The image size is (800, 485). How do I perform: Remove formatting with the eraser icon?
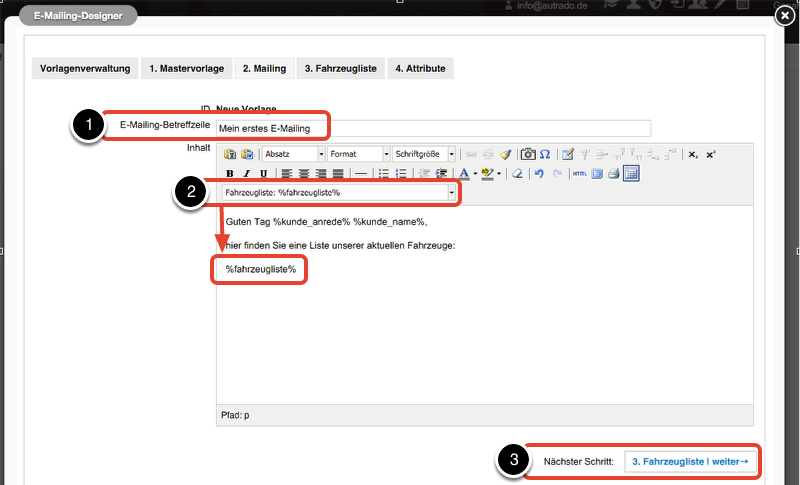[517, 173]
